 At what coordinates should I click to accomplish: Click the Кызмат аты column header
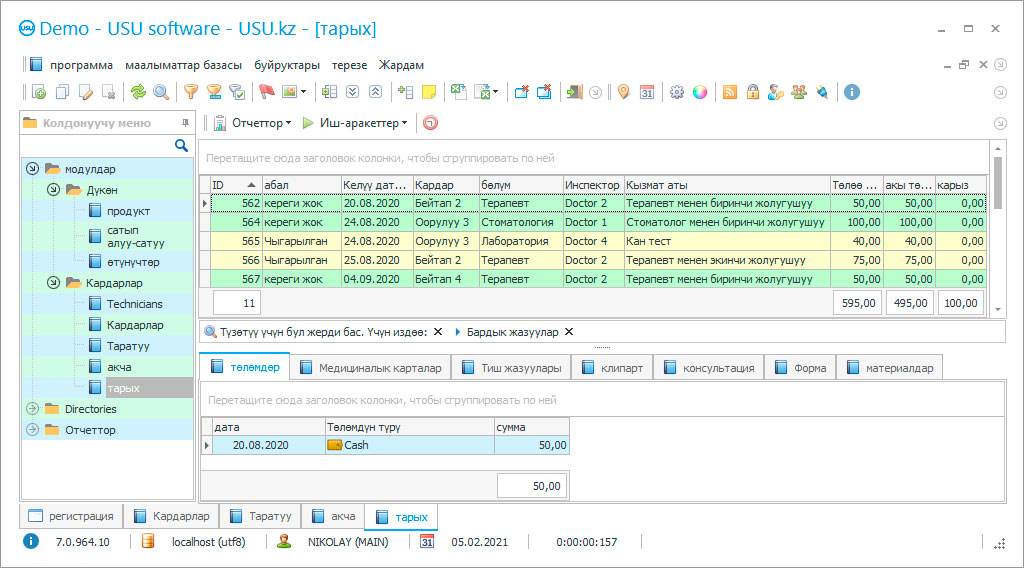click(726, 185)
